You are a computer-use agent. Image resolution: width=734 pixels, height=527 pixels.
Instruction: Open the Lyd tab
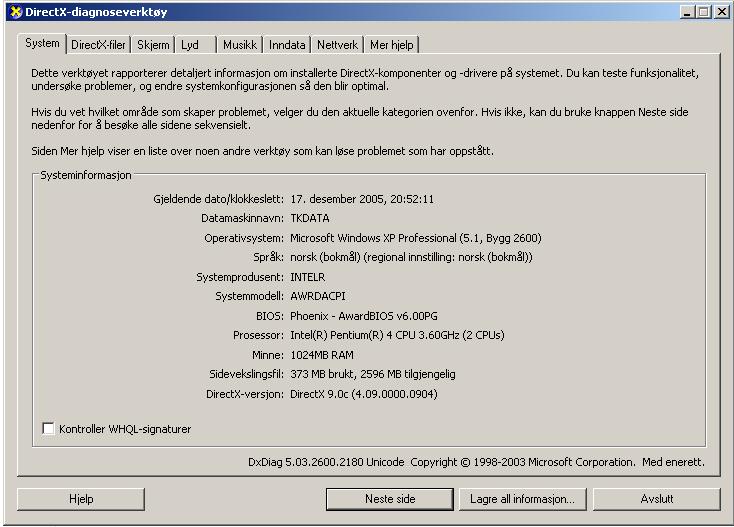click(196, 45)
